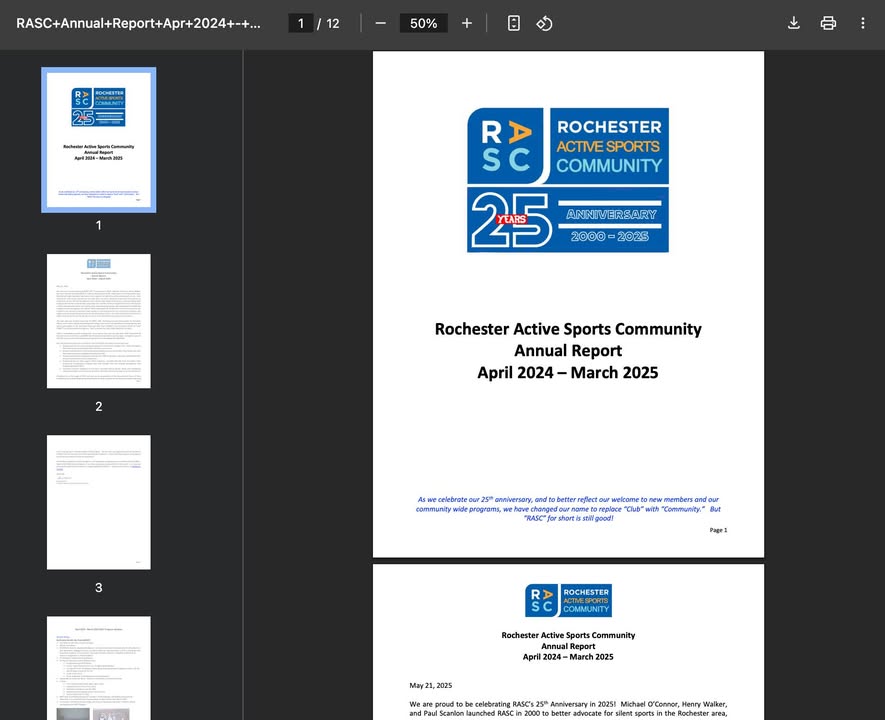Open the three-dot more actions menu
The height and width of the screenshot is (720, 885).
(862, 23)
